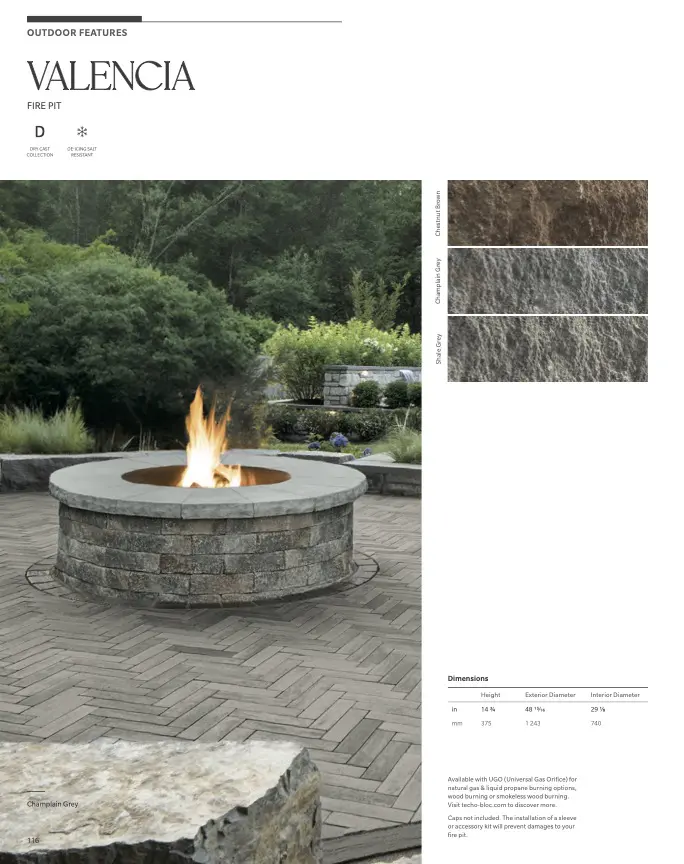Click the height value in inches '14 ¾'
The image size is (684, 864).
pos(488,709)
